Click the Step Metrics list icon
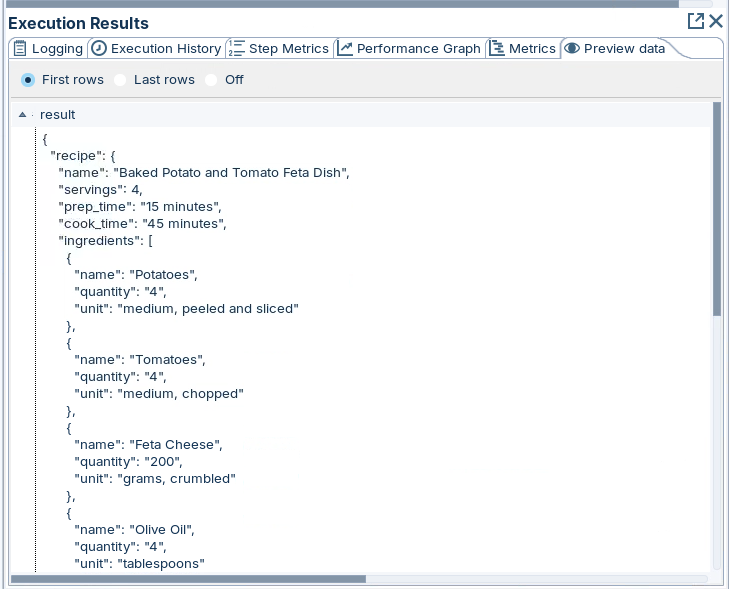This screenshot has width=729, height=589. [237, 48]
